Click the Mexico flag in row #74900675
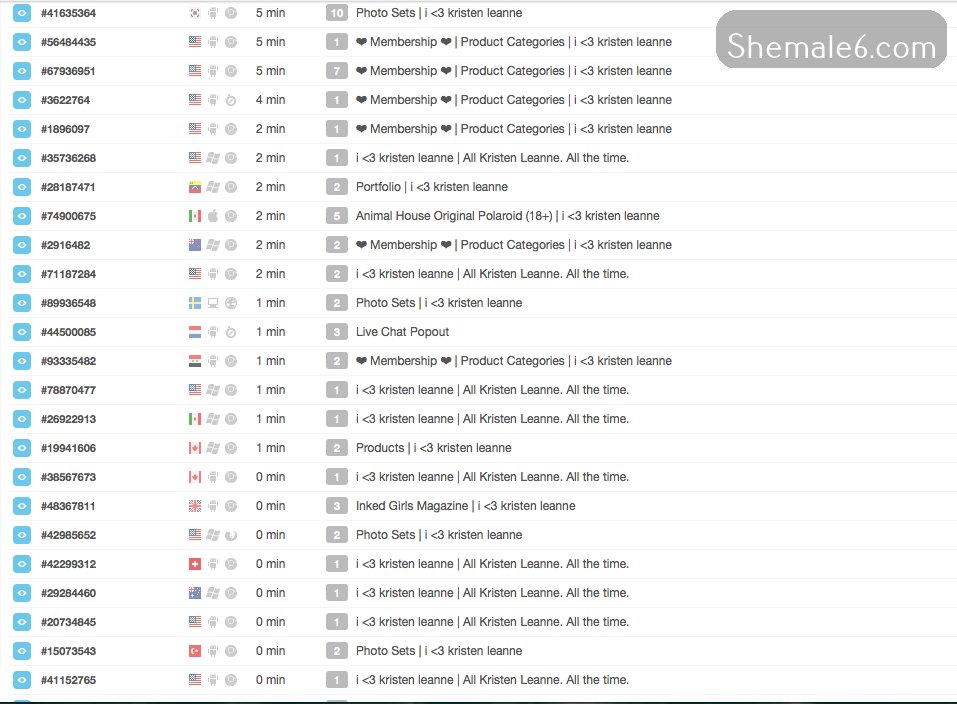Image resolution: width=957 pixels, height=704 pixels. (x=195, y=216)
